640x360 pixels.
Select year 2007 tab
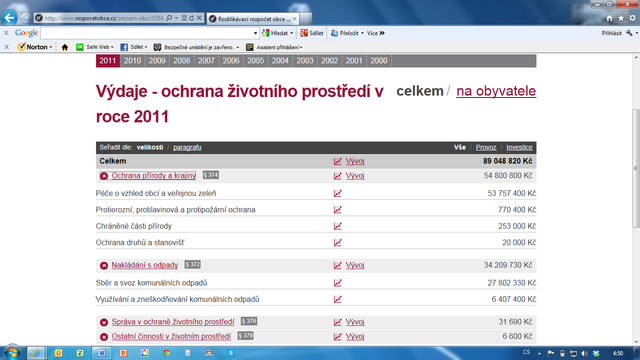pos(206,61)
